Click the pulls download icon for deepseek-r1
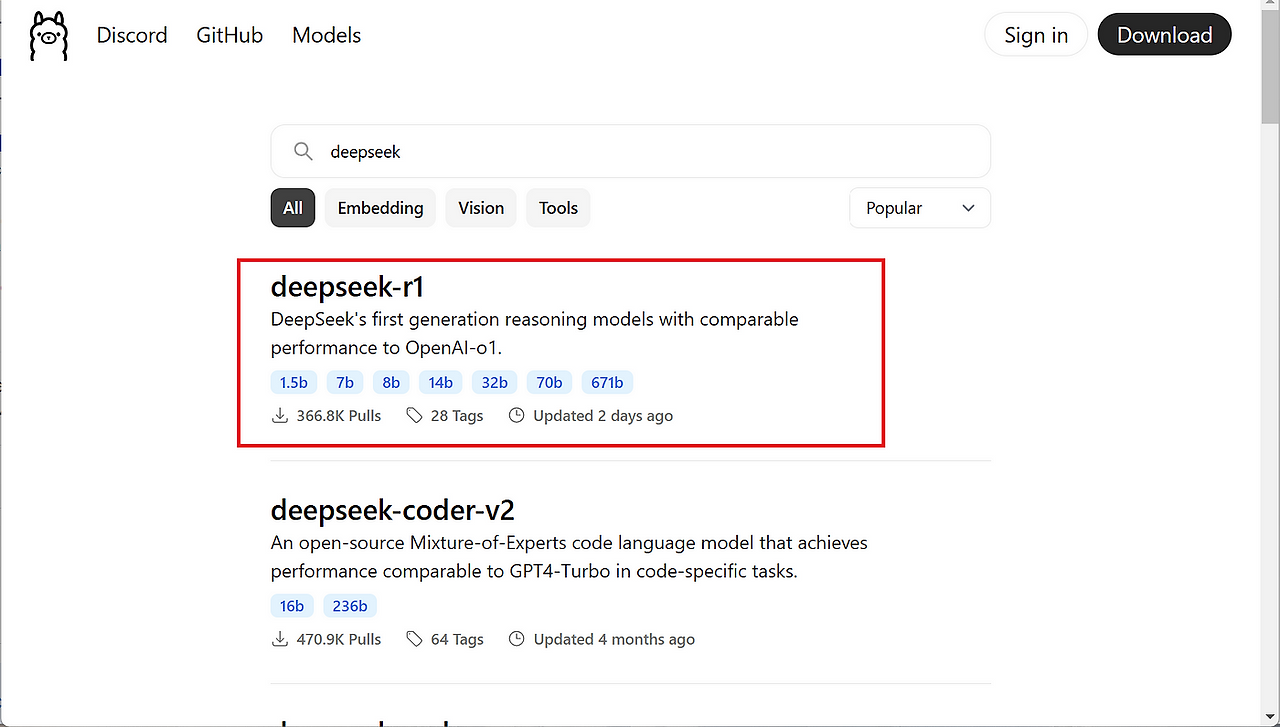The width and height of the screenshot is (1280, 727). (x=280, y=415)
